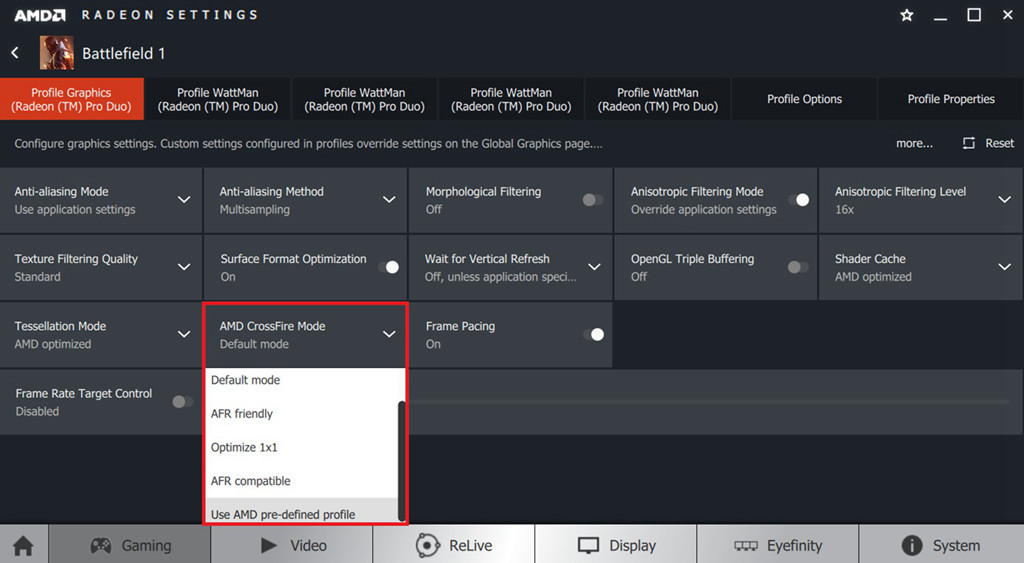Screen dimensions: 1024x563
Task: Toggle the Frame Pacing switch
Action: [x=593, y=334]
